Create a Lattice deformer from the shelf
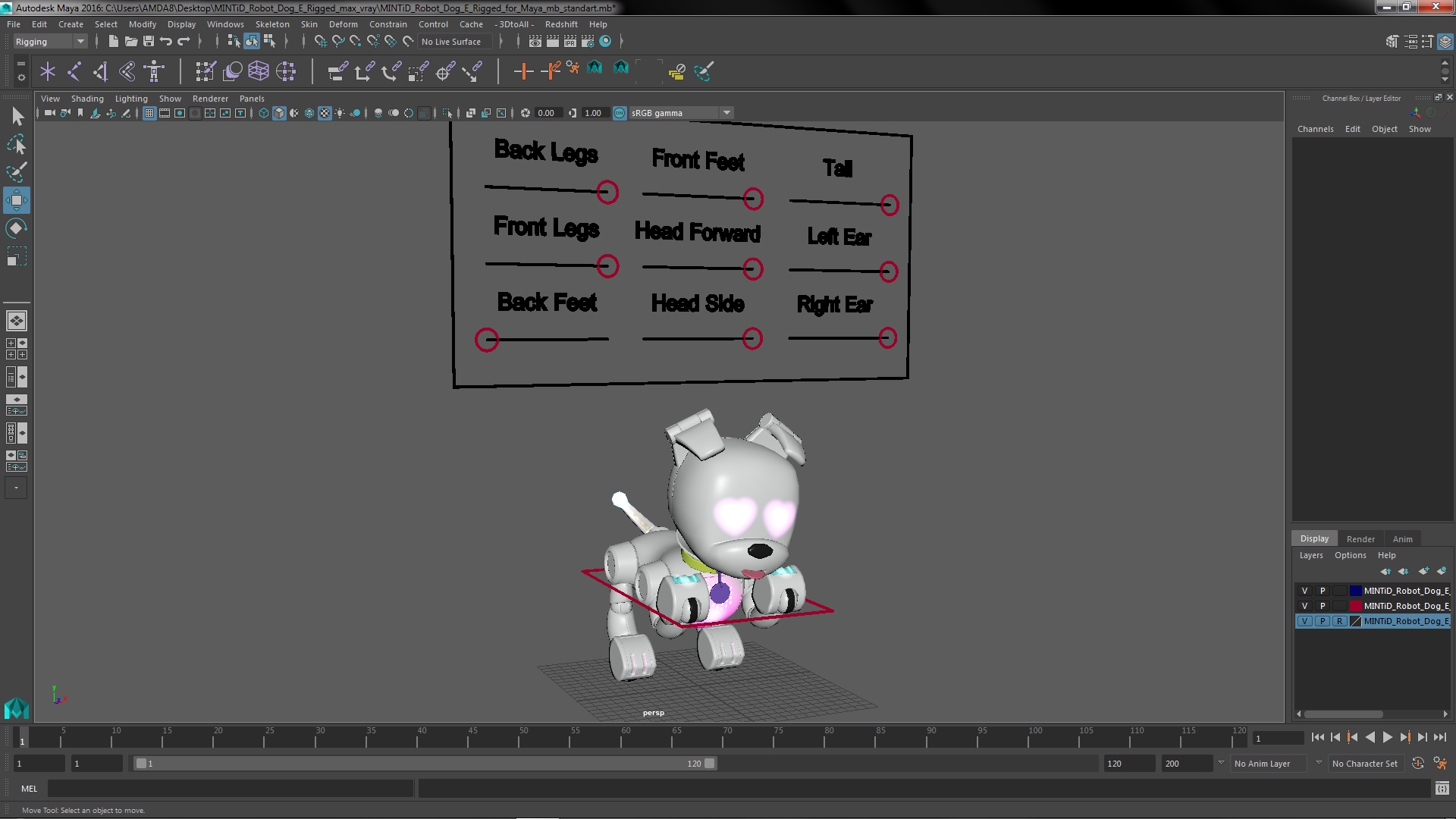Image resolution: width=1456 pixels, height=819 pixels. 259,72
